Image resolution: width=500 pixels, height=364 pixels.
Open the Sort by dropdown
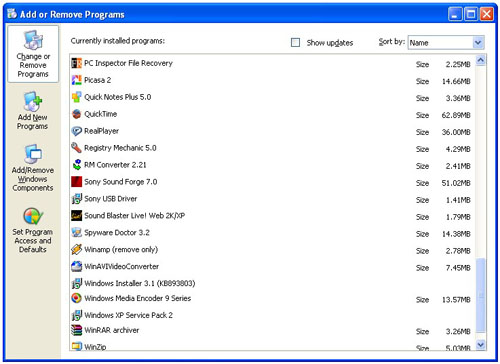478,43
